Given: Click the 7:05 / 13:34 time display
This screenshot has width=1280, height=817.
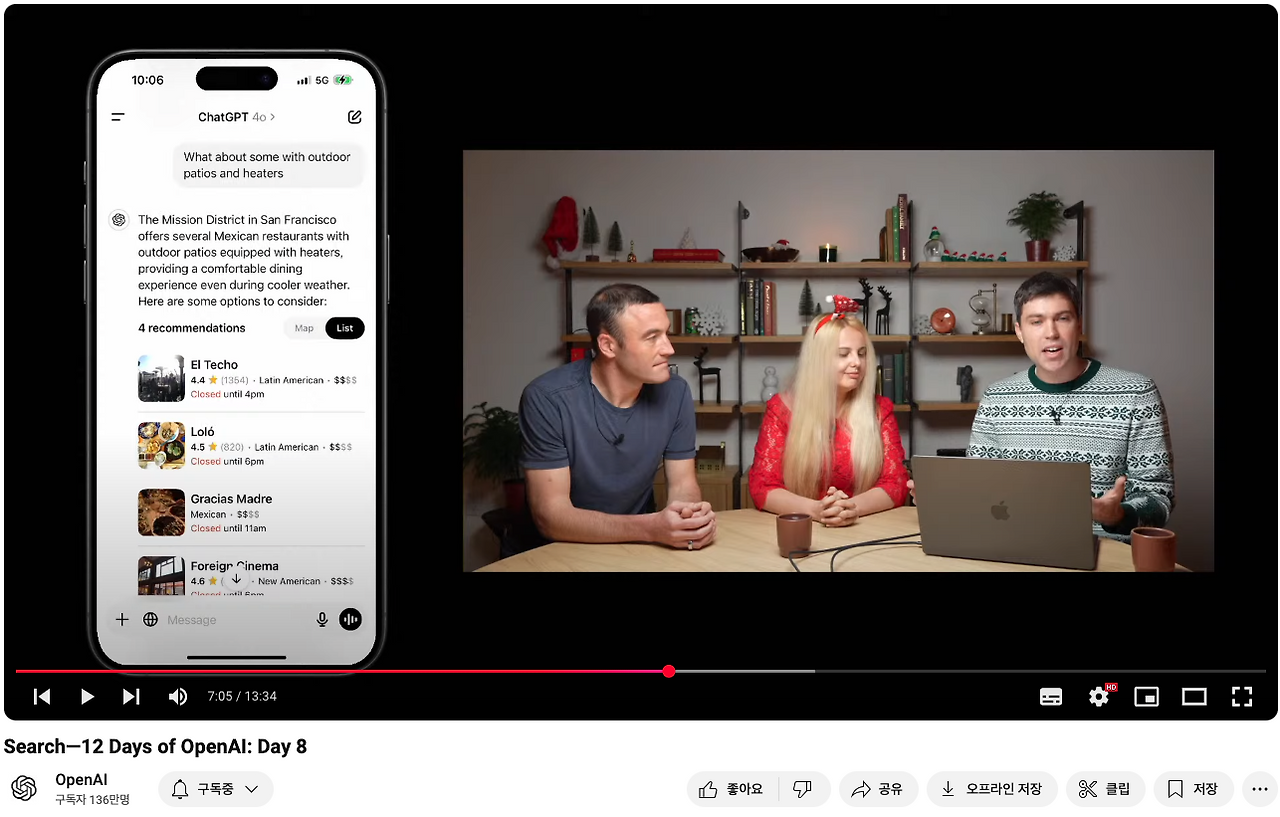Looking at the screenshot, I should pos(242,697).
